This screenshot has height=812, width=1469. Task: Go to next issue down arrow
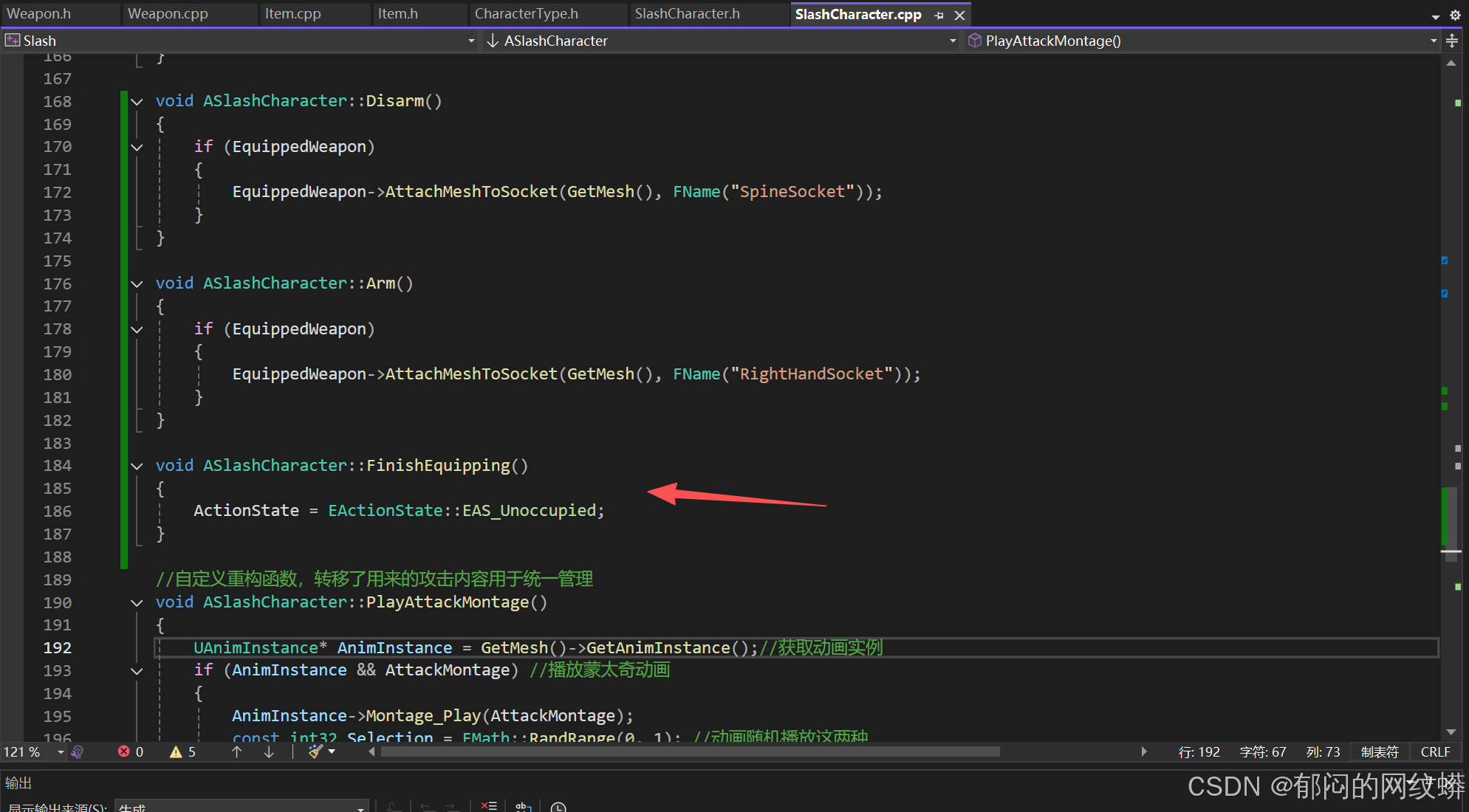[x=269, y=751]
